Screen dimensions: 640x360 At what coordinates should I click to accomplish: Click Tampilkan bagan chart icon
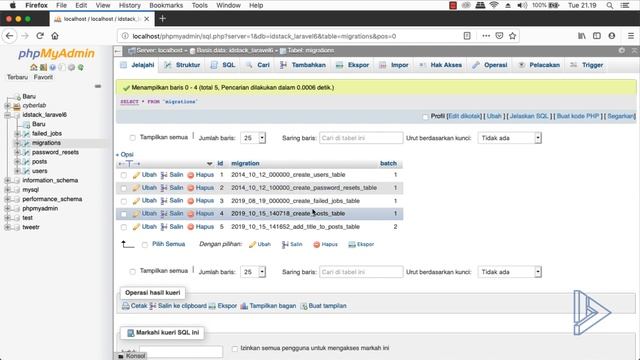click(244, 306)
